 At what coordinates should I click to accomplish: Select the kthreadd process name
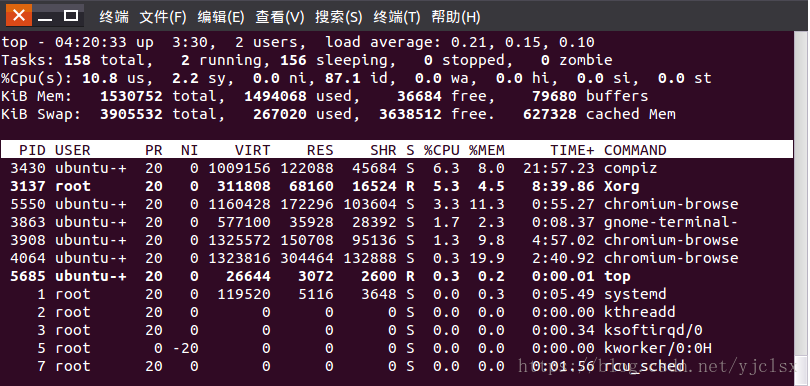pos(640,312)
